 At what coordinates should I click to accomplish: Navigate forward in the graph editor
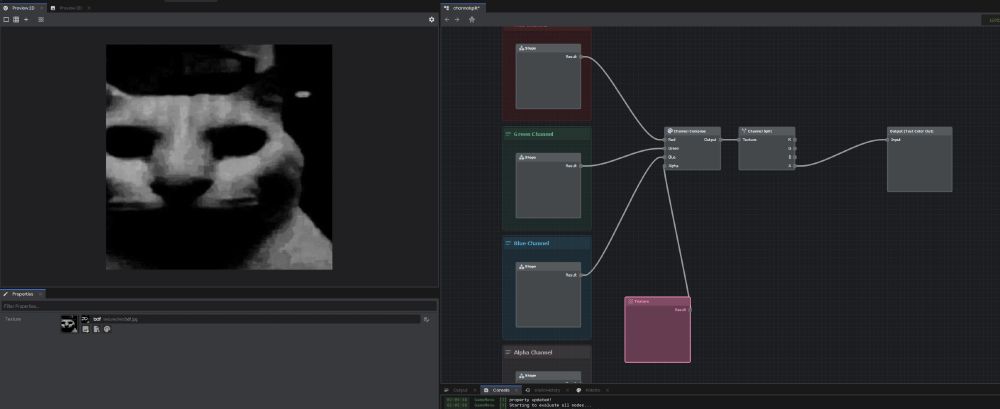457,20
